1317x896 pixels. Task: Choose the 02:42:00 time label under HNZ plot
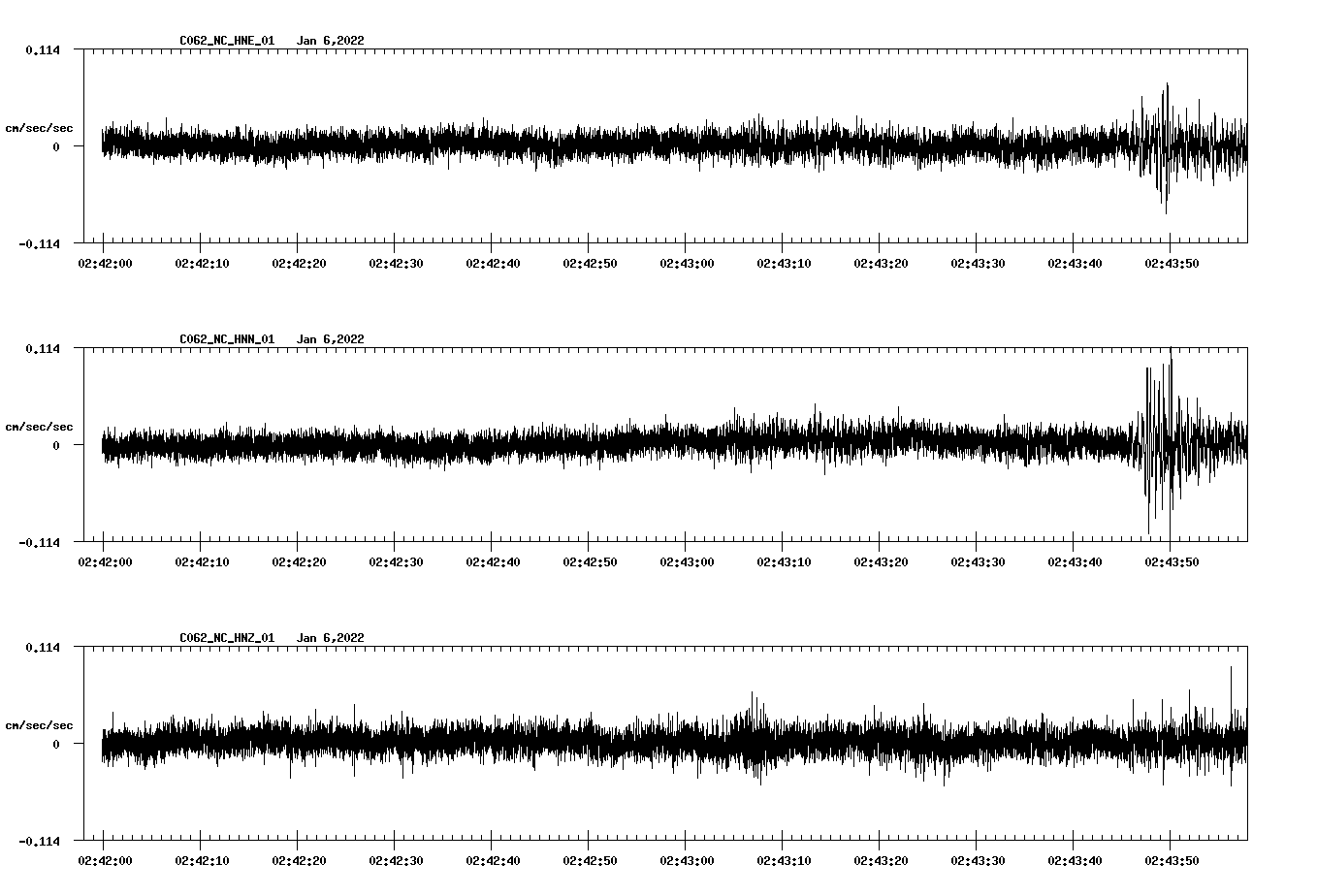point(105,861)
